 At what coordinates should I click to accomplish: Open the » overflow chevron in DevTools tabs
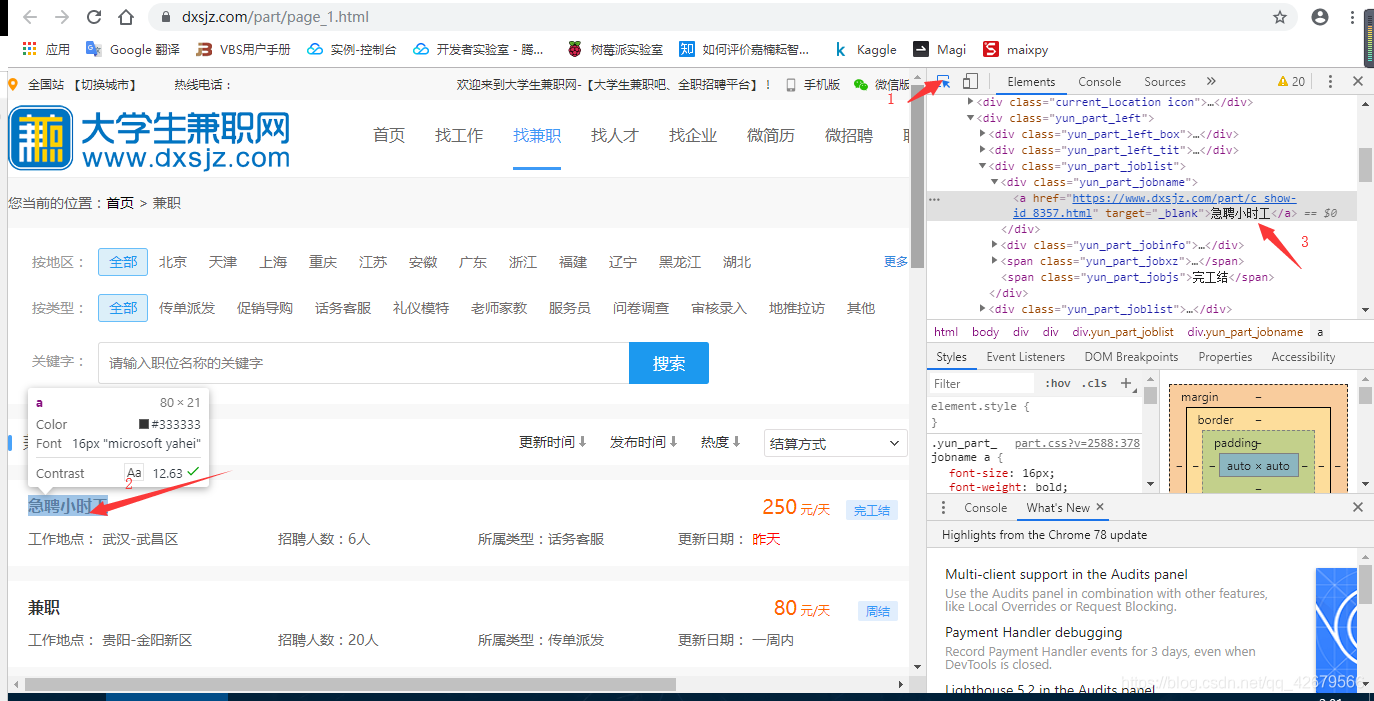(1210, 82)
